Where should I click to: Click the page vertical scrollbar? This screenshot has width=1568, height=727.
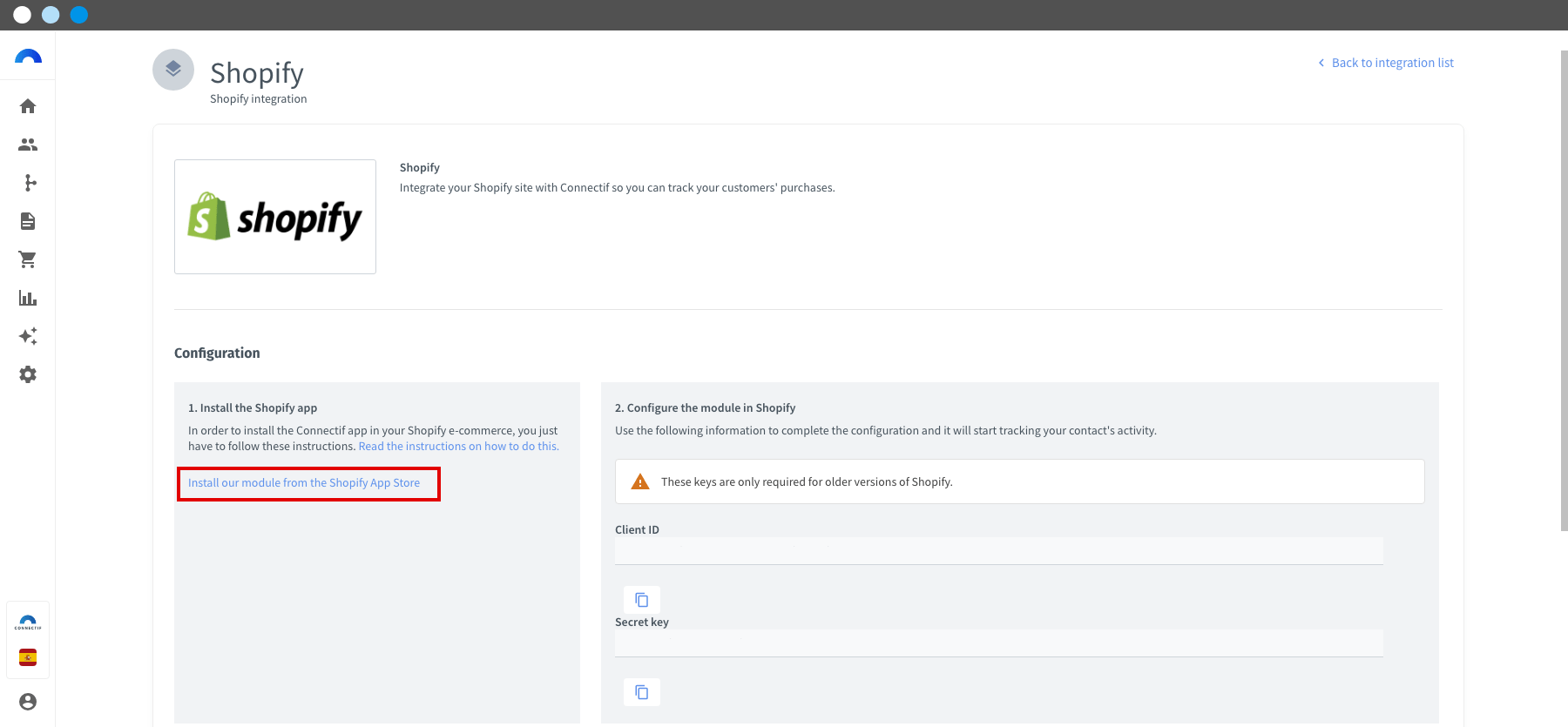pos(1564,291)
